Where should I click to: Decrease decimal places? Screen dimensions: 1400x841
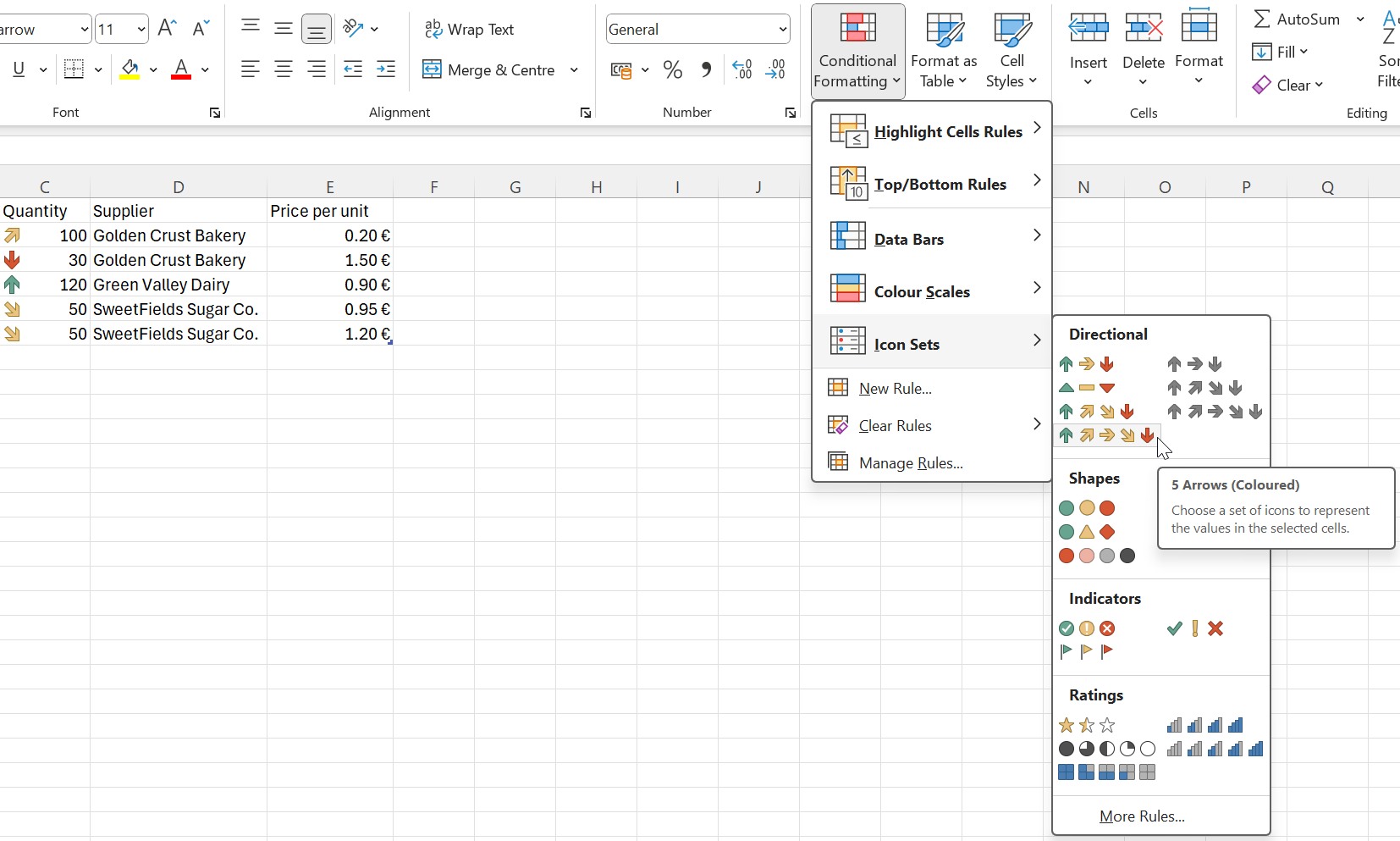click(775, 69)
